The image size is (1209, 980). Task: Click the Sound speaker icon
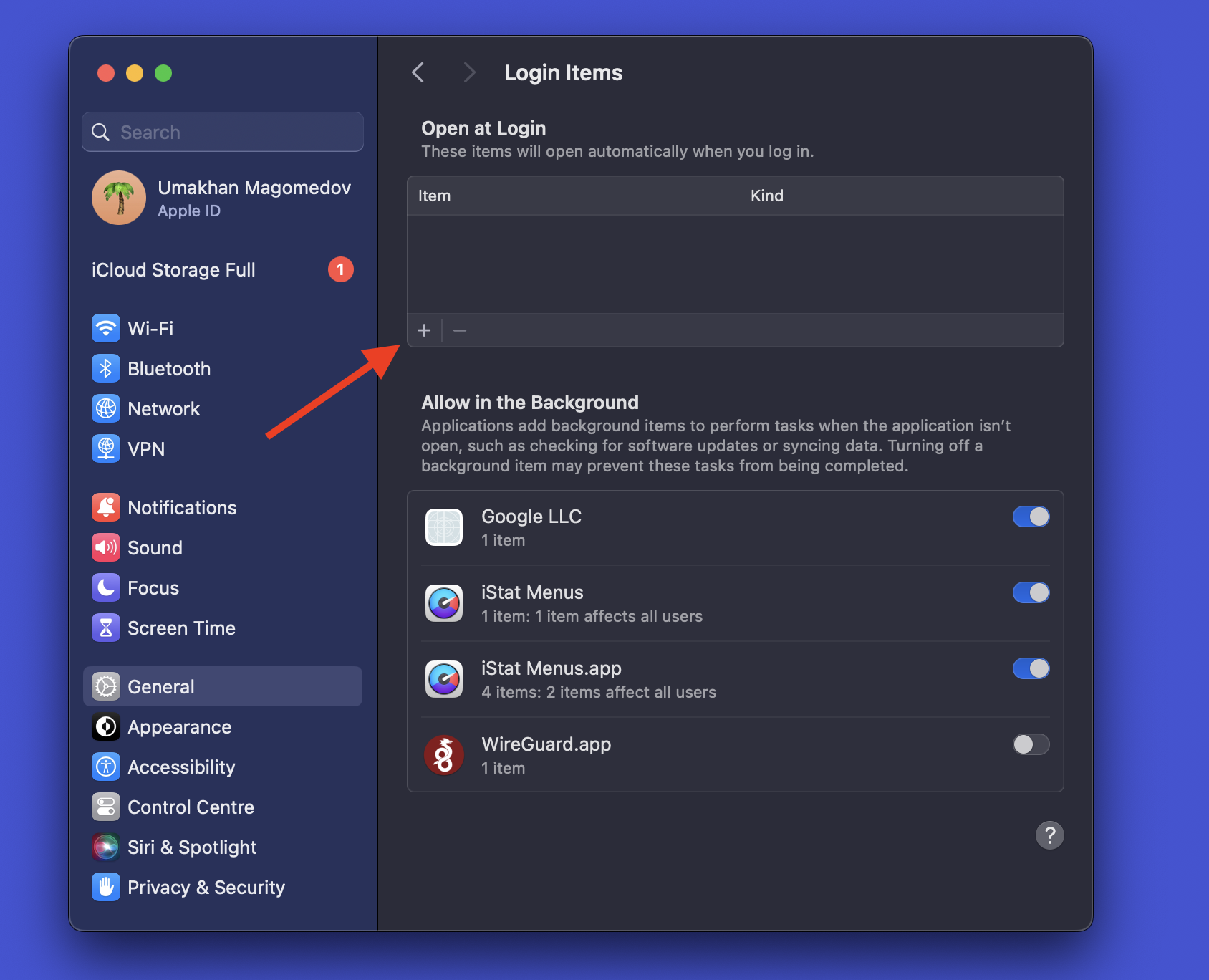(106, 548)
